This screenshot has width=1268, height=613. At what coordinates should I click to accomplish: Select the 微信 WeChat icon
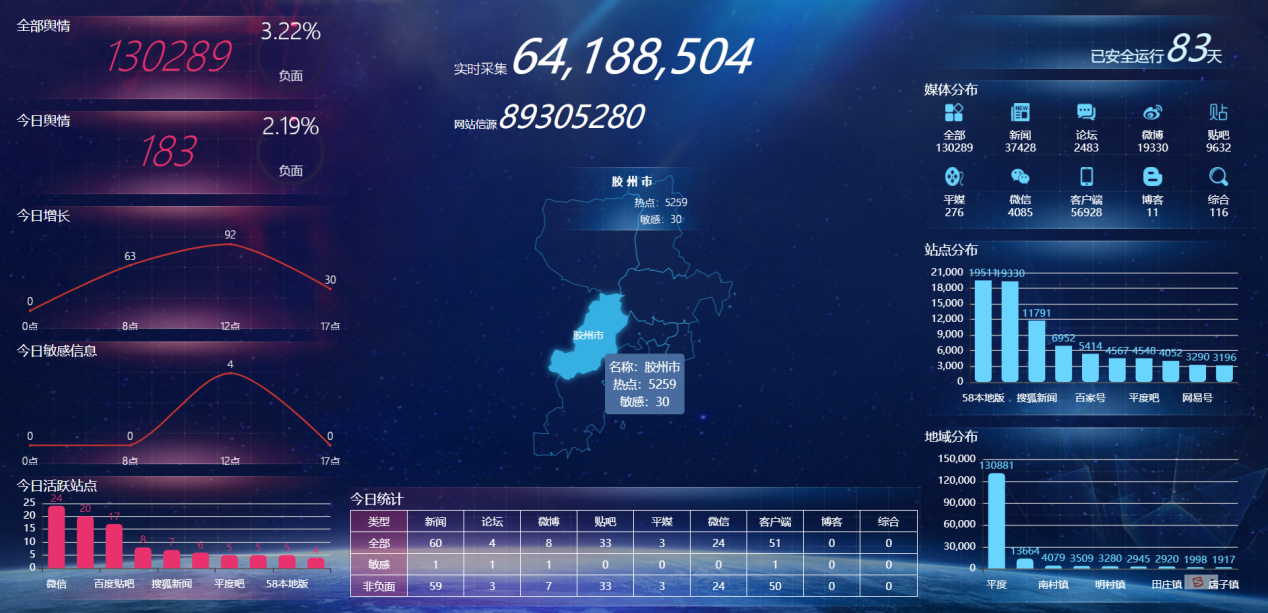pos(1020,177)
